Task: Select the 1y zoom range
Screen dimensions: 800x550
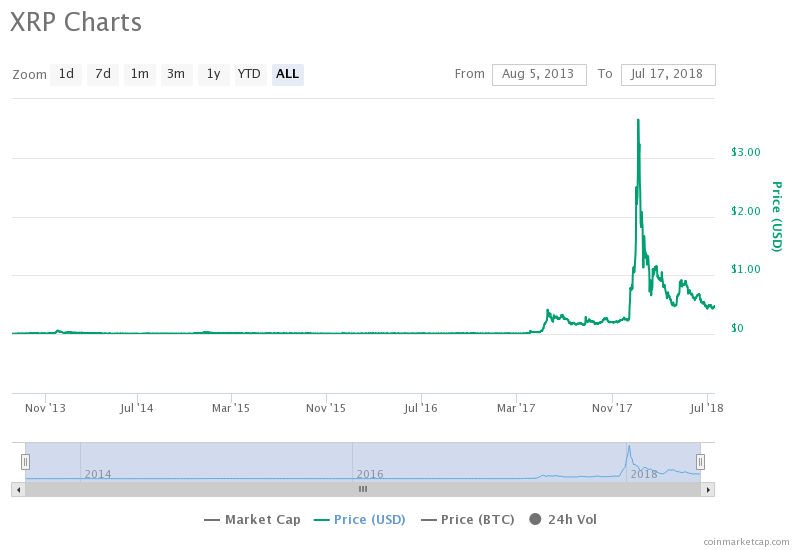Action: click(214, 74)
